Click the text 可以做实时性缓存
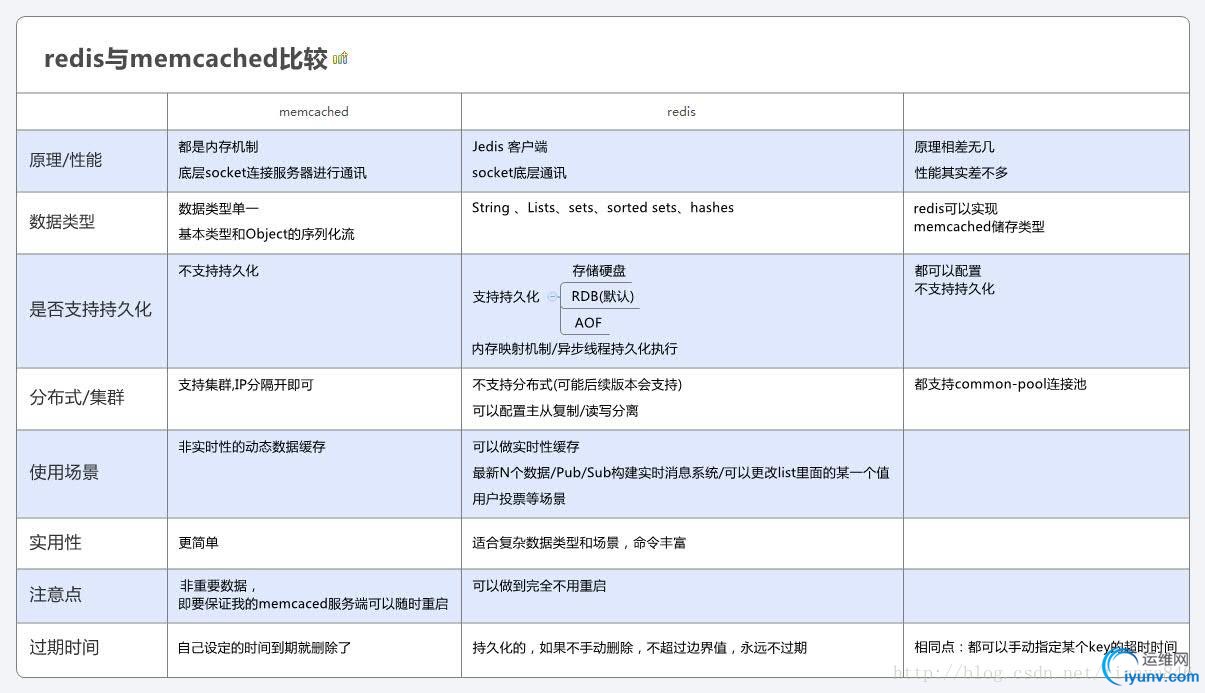 pos(526,447)
